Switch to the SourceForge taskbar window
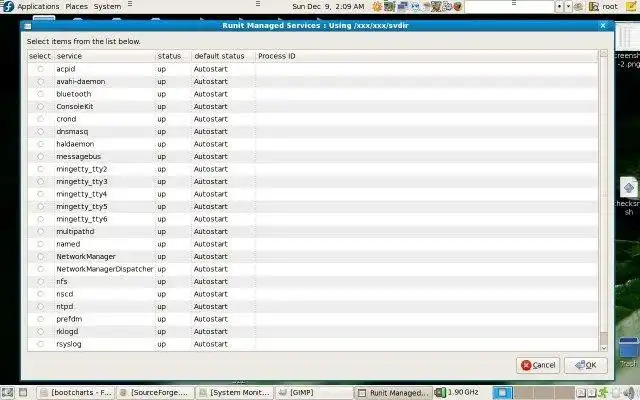The image size is (640, 400). 156,393
